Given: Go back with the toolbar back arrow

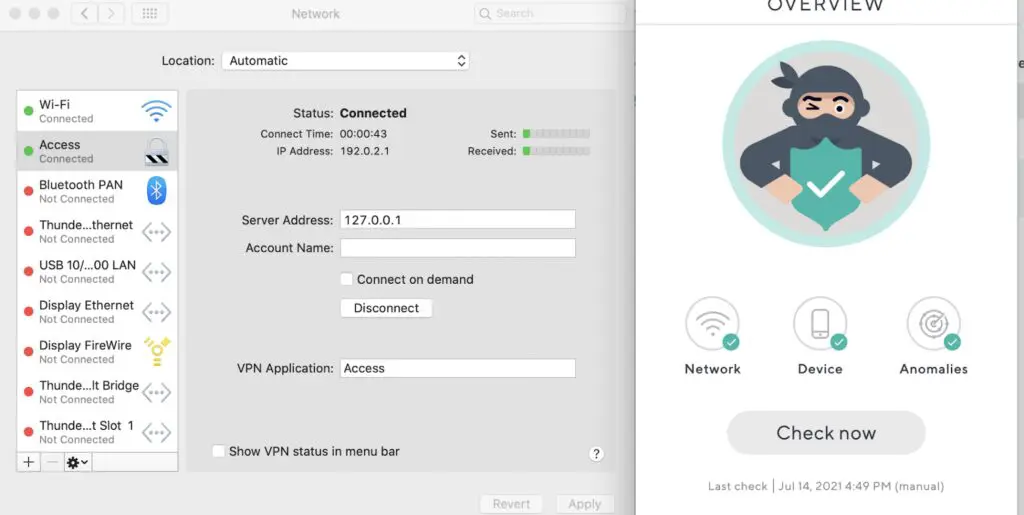Looking at the screenshot, I should [x=84, y=14].
